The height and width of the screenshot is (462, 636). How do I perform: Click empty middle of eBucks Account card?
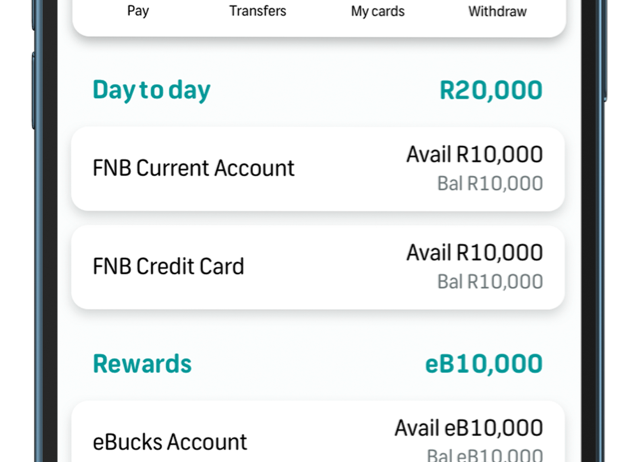[x=320, y=441]
